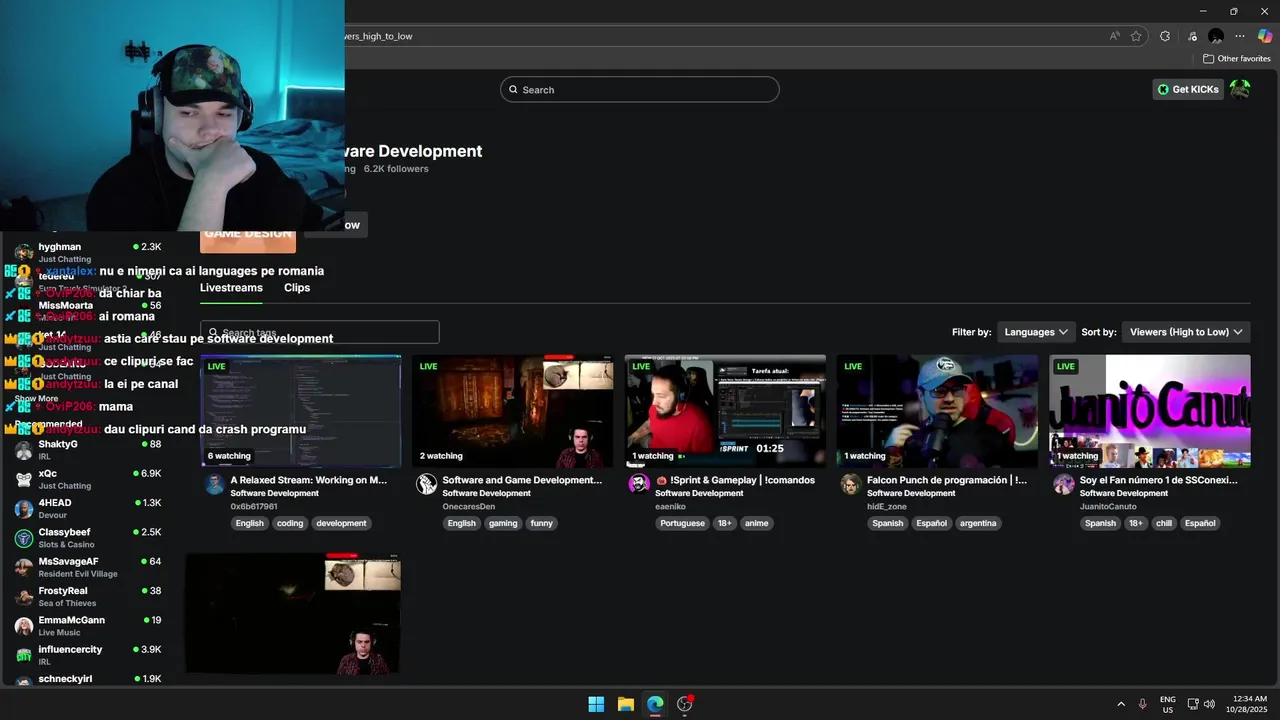
Task: Focus the Search tags input field
Action: tap(319, 333)
